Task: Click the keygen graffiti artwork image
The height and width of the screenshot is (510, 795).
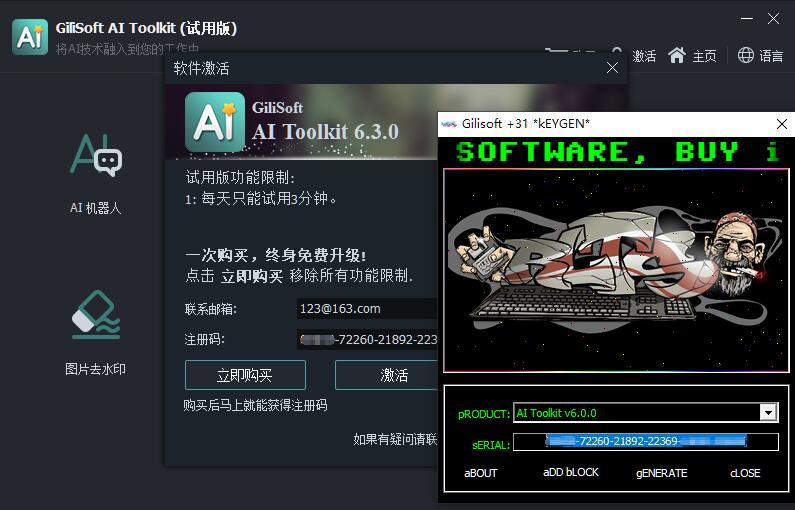Action: tap(616, 270)
